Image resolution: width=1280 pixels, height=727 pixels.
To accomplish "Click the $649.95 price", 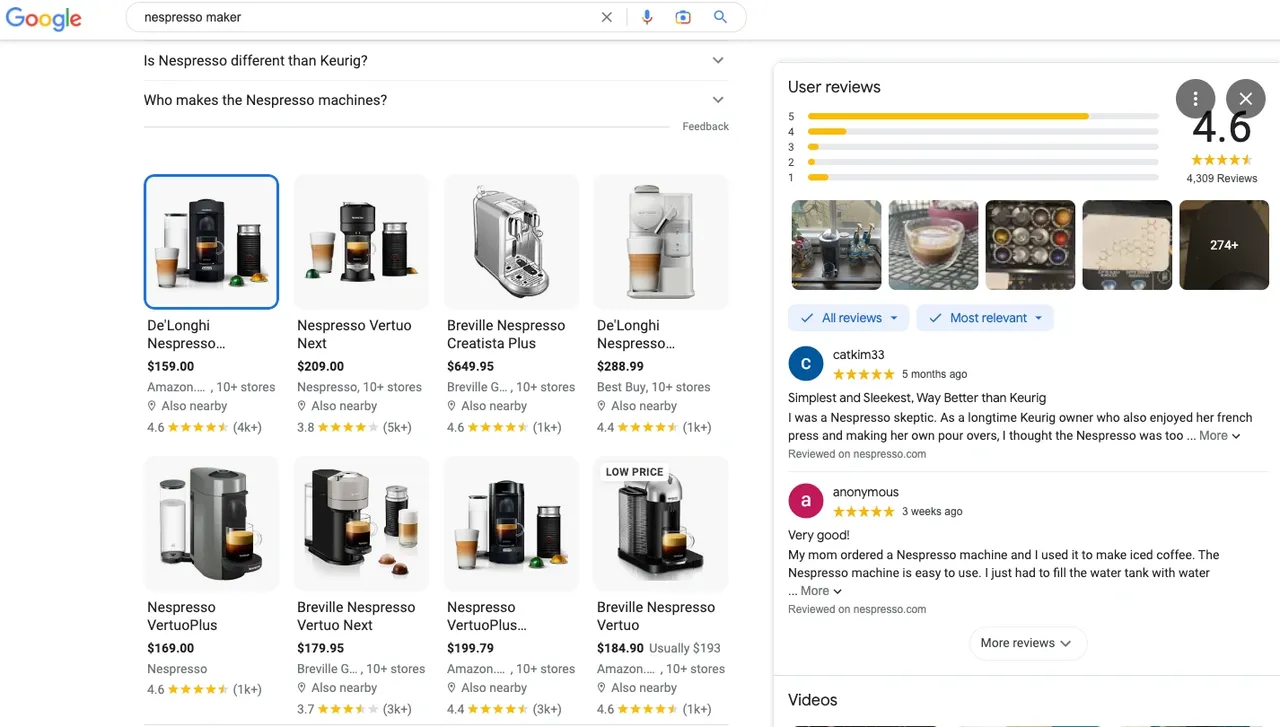I will tap(471, 366).
